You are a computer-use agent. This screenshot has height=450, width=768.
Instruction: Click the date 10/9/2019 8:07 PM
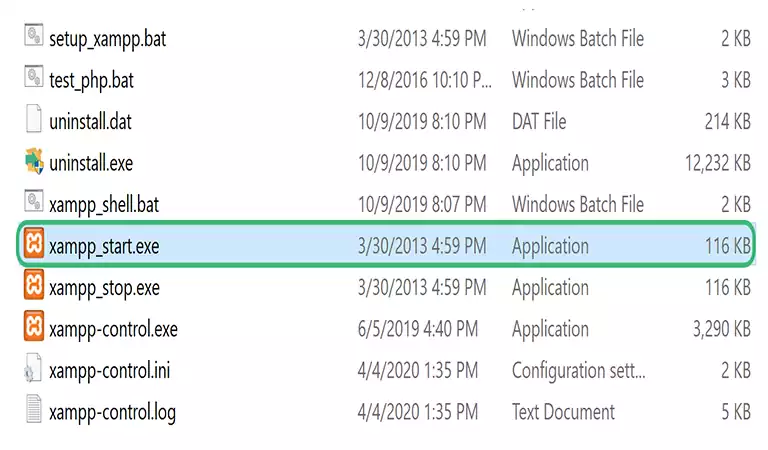coord(422,205)
